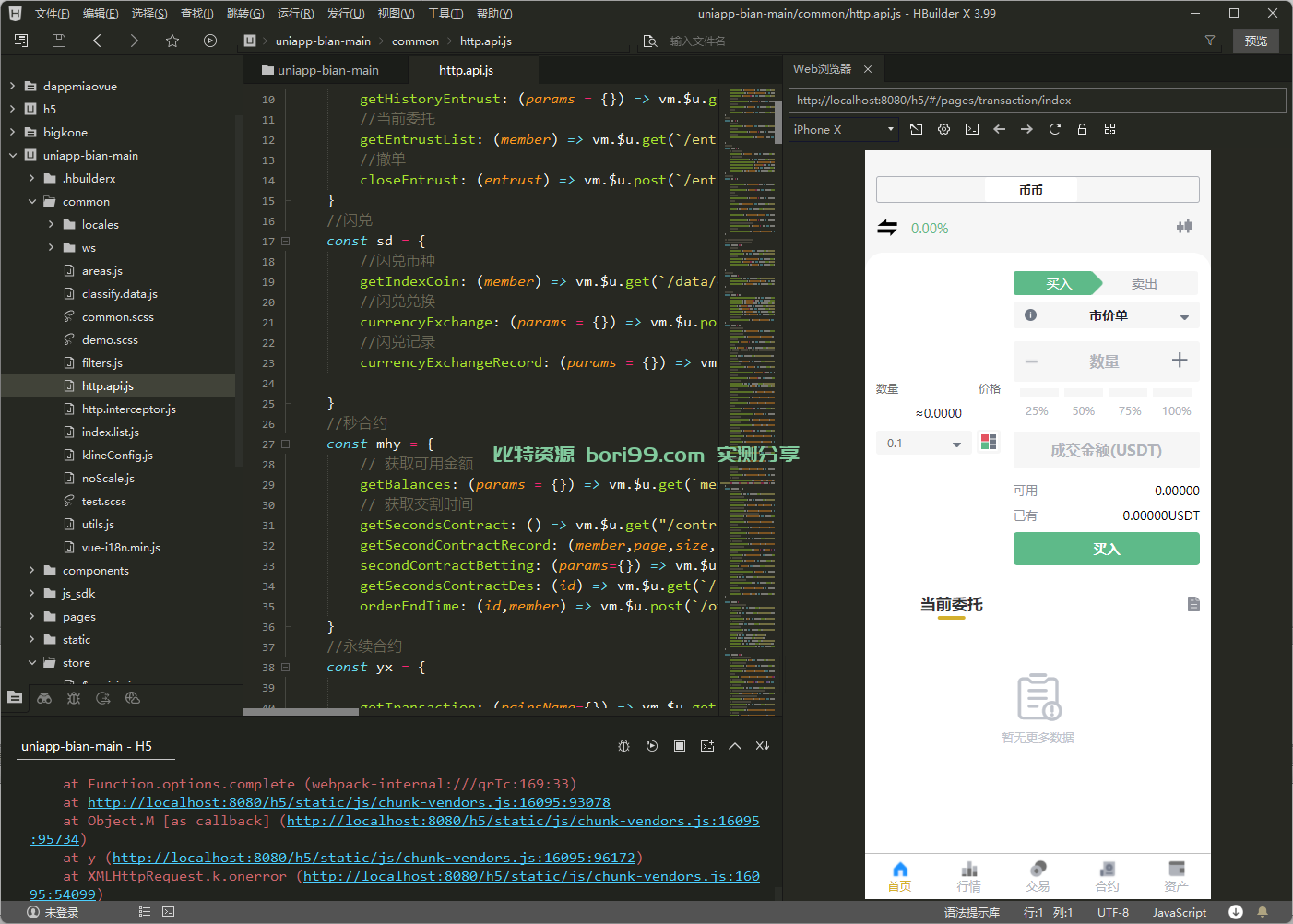Viewport: 1293px width, 924px height.
Task: Click the 预览 preview button
Action: [1256, 41]
